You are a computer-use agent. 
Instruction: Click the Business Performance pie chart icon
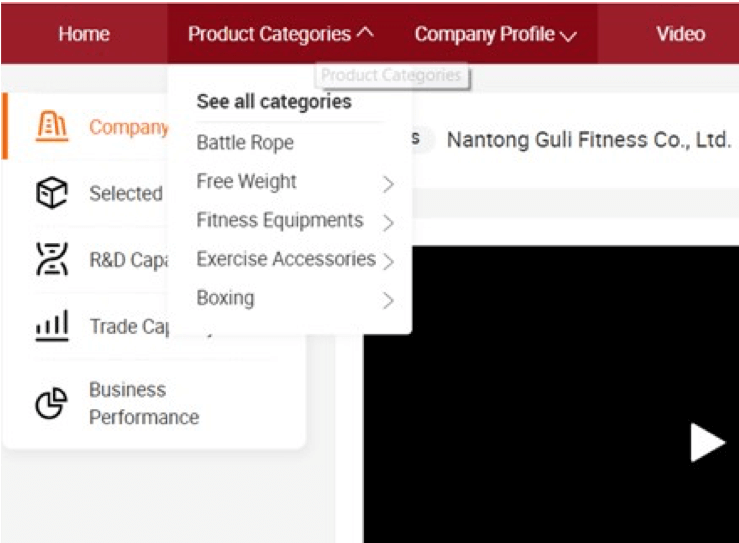click(52, 403)
